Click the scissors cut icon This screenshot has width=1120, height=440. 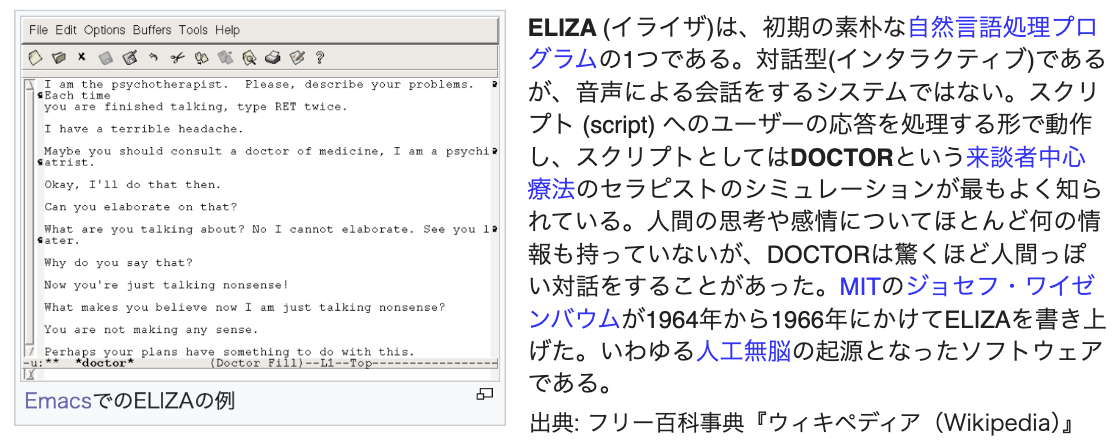click(x=177, y=57)
